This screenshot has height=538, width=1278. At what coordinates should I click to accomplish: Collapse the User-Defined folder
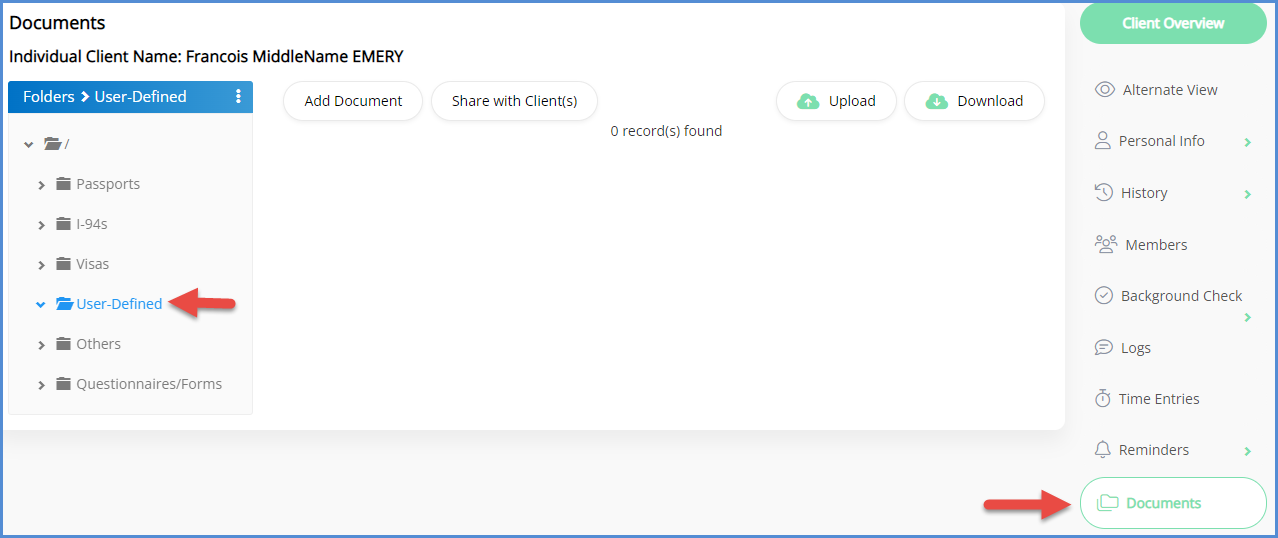coord(41,304)
